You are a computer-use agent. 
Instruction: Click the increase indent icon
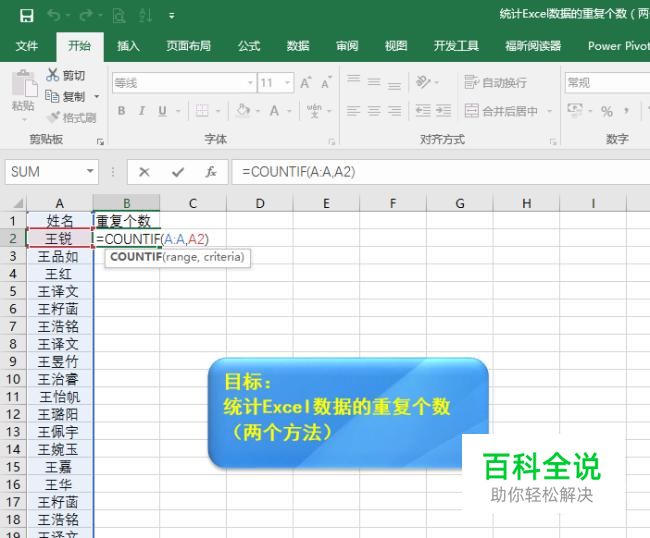click(444, 111)
